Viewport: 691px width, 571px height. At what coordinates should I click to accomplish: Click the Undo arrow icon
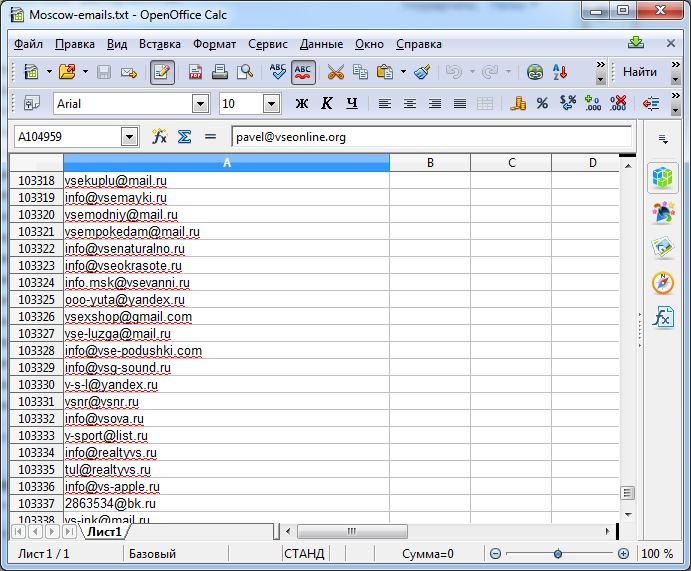point(454,72)
